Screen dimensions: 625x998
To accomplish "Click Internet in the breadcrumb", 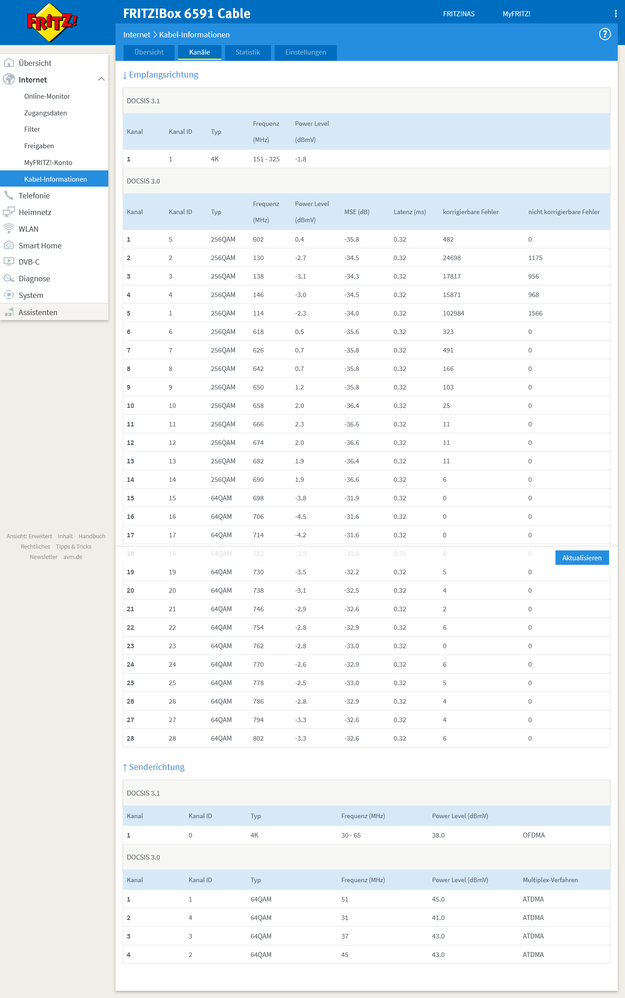I will coord(136,34).
